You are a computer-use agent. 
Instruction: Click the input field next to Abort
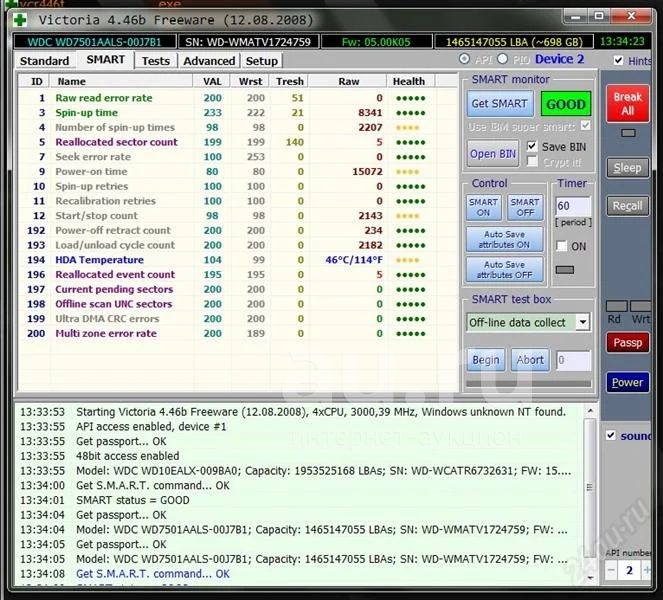tap(573, 360)
